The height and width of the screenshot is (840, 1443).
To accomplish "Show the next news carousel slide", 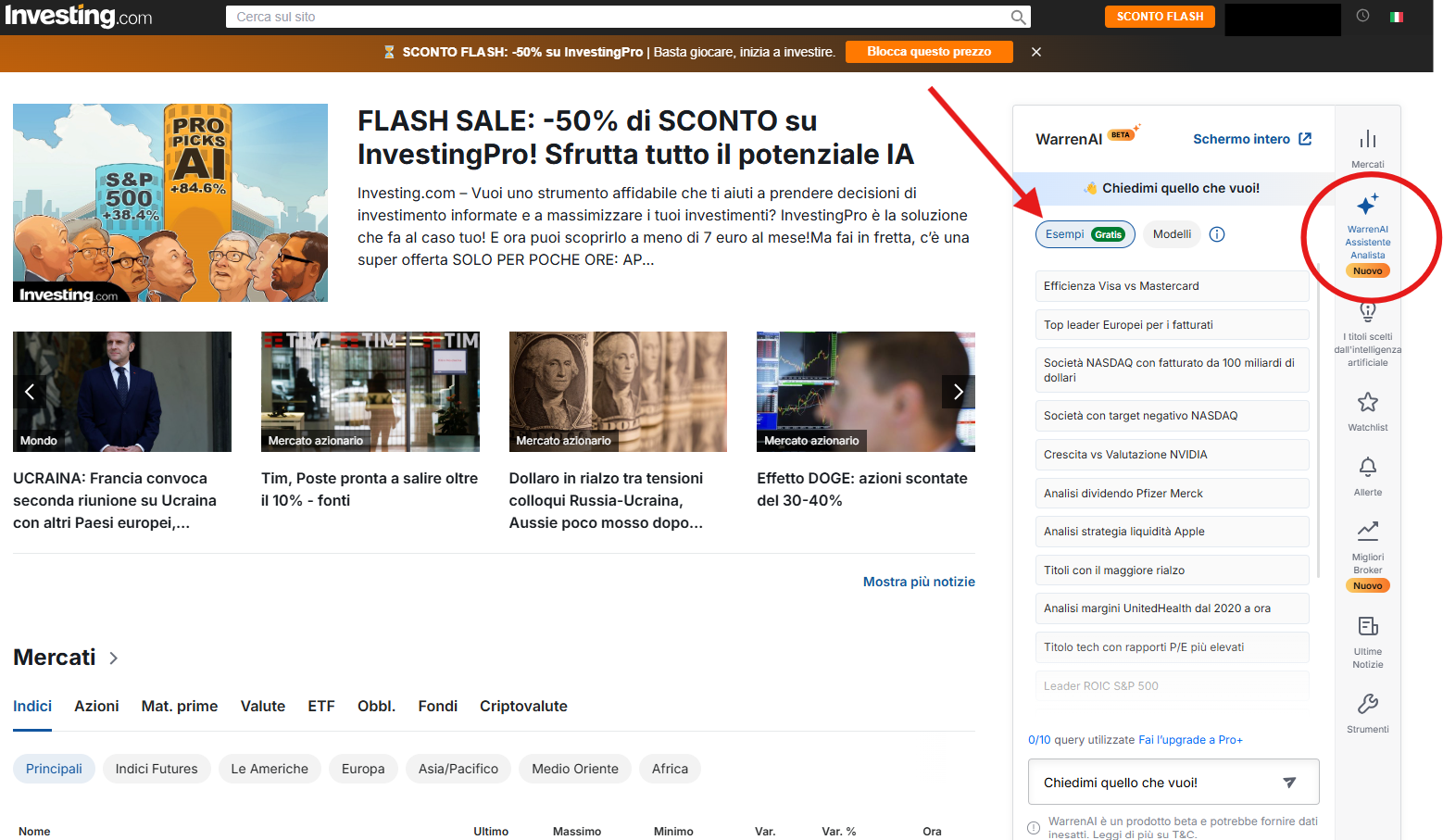I will 959,392.
